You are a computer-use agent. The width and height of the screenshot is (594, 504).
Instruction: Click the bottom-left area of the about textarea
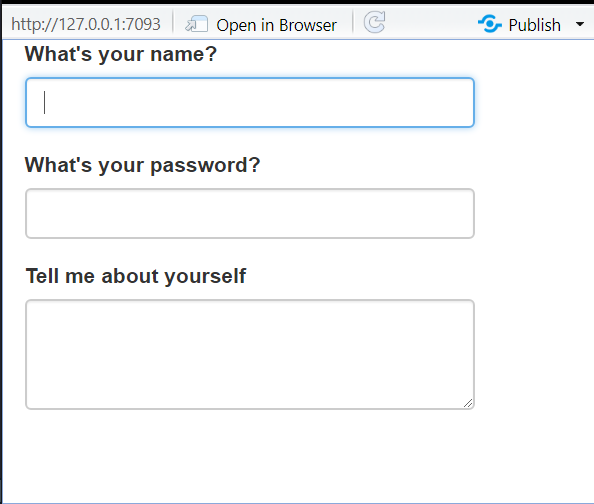pyautogui.click(x=45, y=394)
